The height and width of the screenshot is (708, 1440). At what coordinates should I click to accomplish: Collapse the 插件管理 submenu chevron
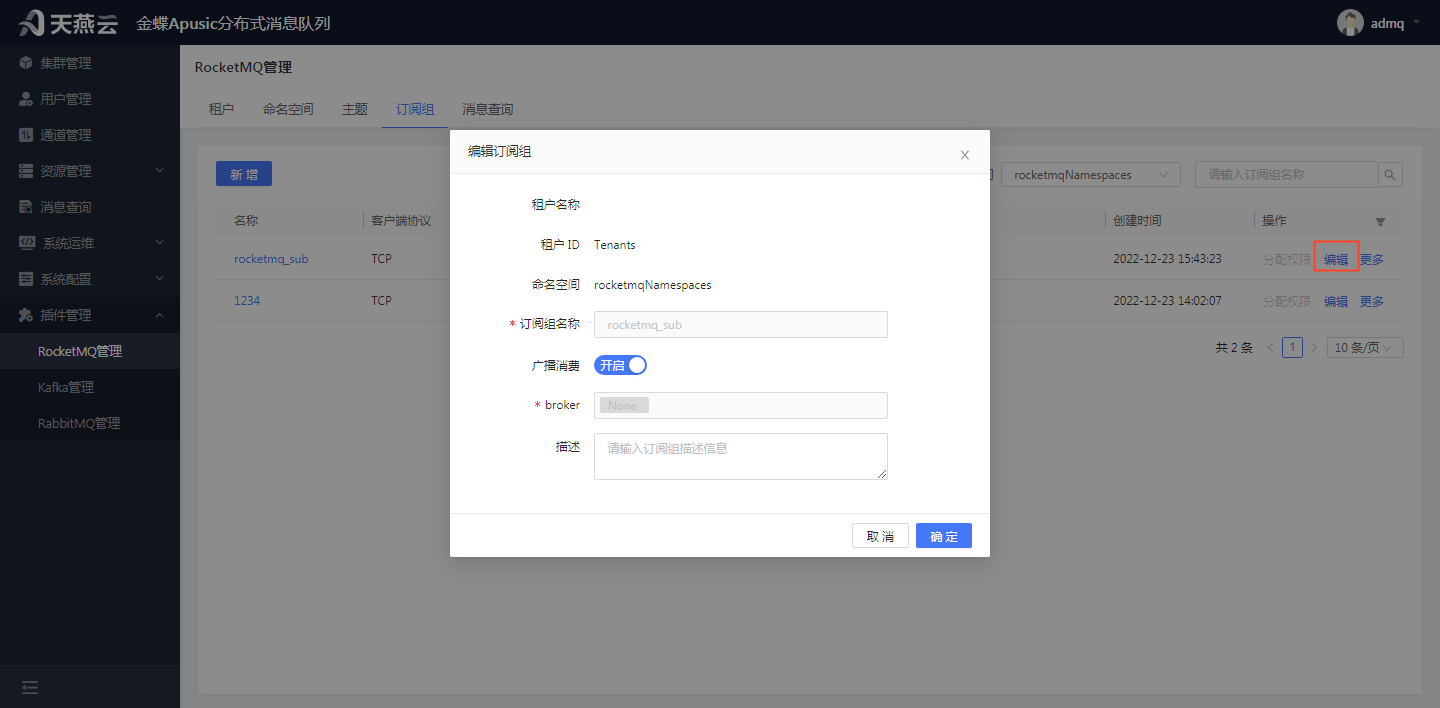pos(159,315)
